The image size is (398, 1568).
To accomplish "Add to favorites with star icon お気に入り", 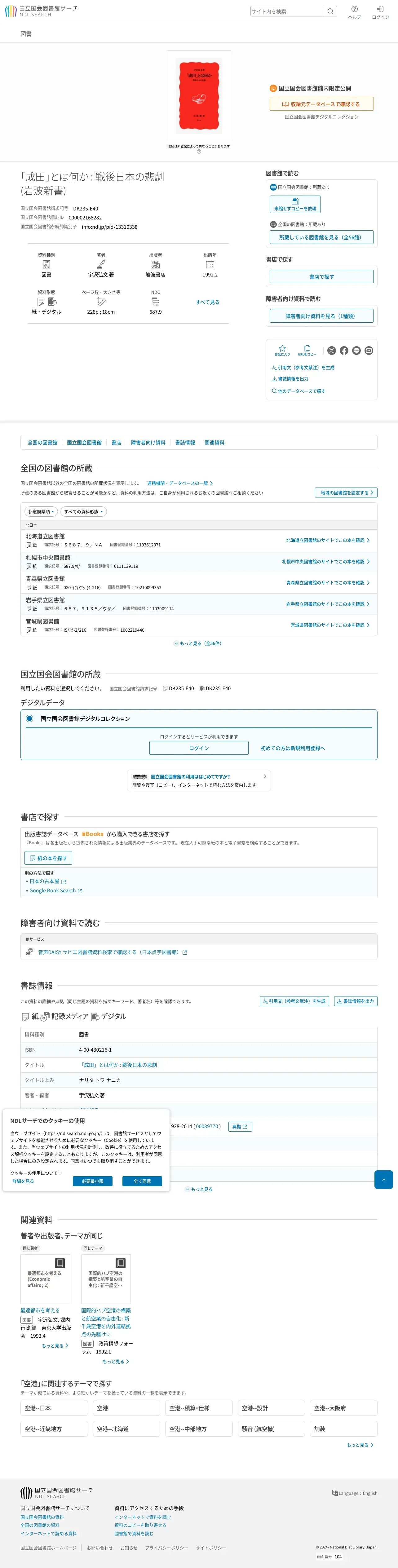I will (x=282, y=350).
